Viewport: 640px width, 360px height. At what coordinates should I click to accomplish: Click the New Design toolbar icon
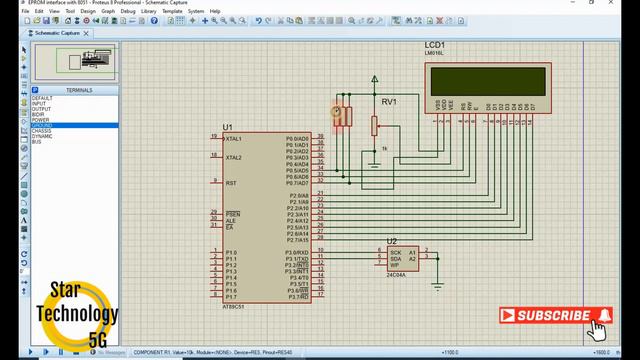tap(27, 21)
